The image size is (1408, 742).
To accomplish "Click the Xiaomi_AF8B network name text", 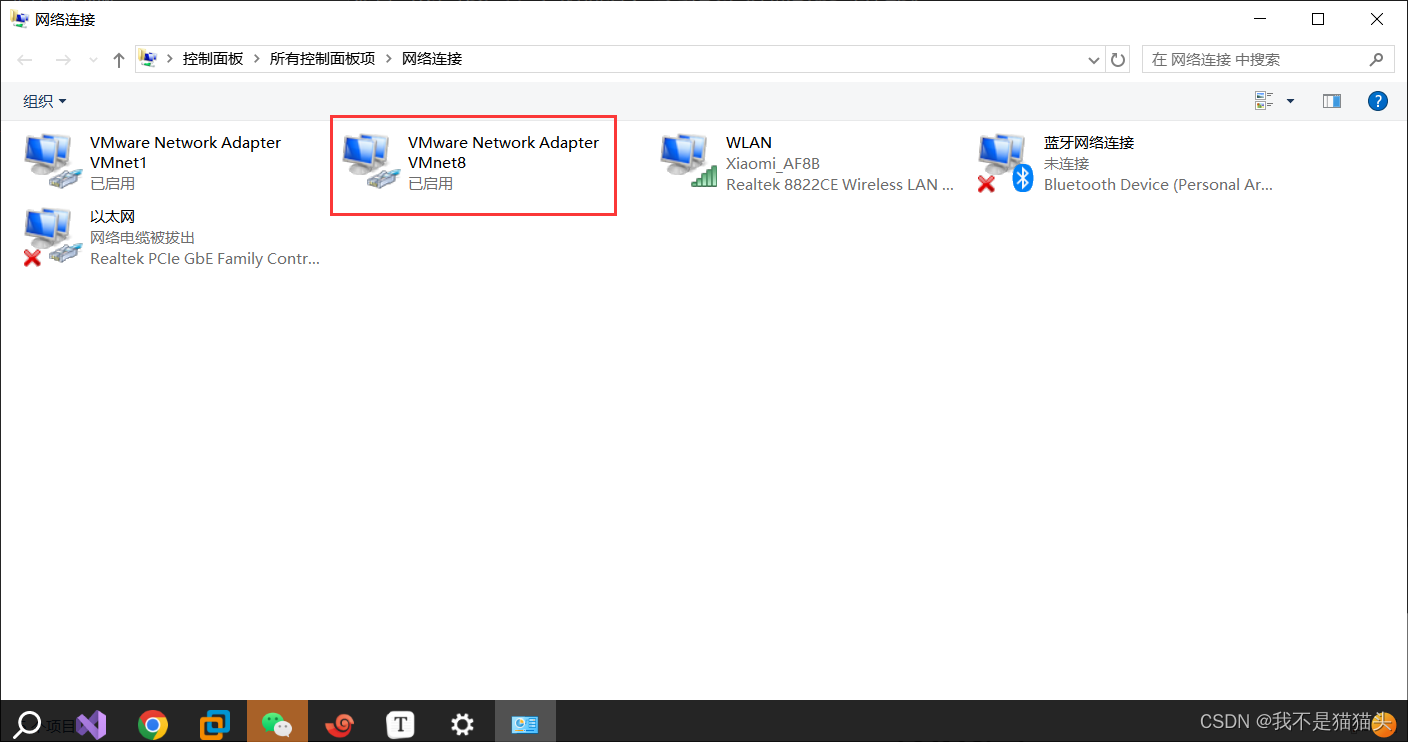I will point(773,164).
